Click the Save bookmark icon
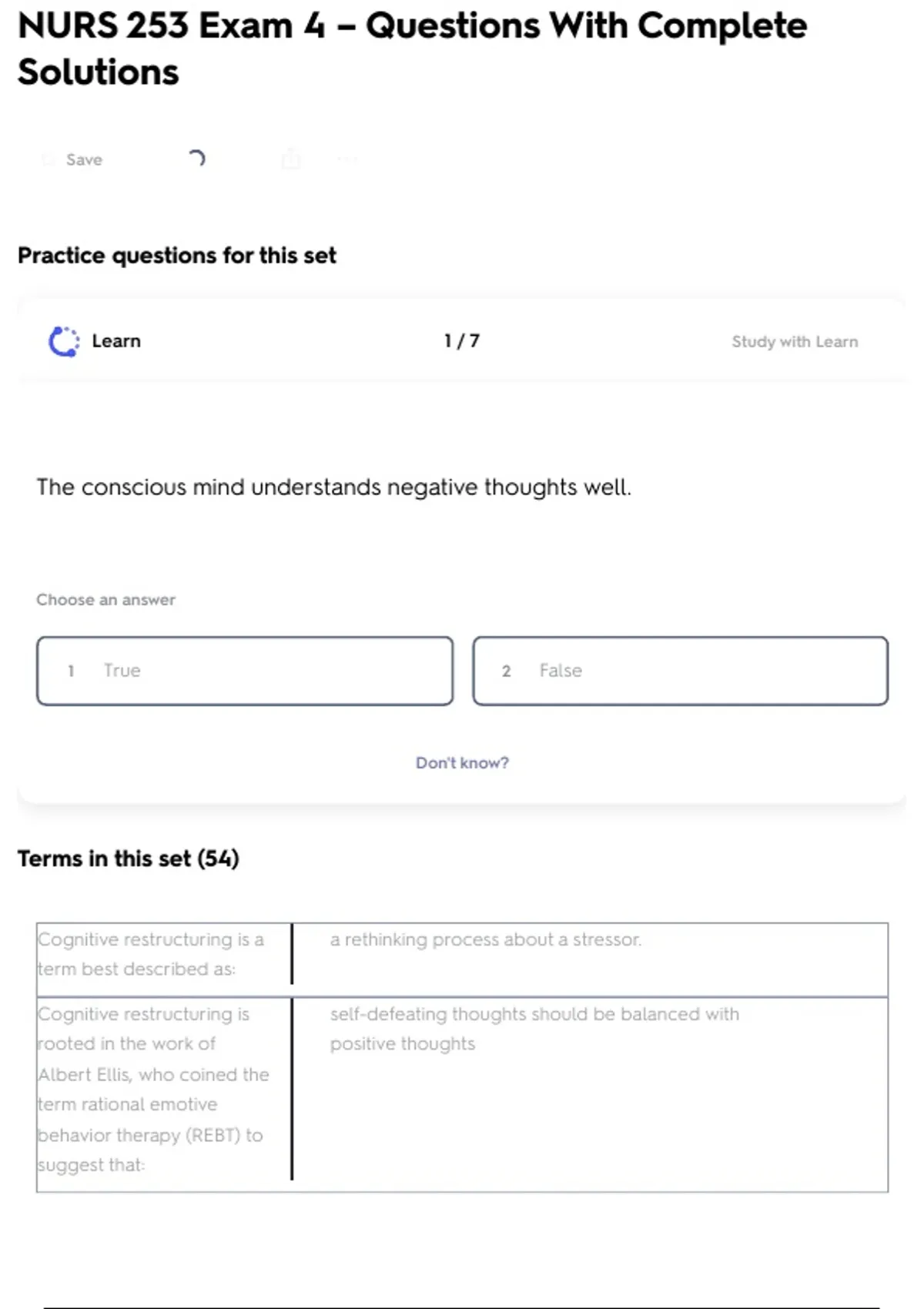Viewport: 924px width, 1309px height. (49, 159)
